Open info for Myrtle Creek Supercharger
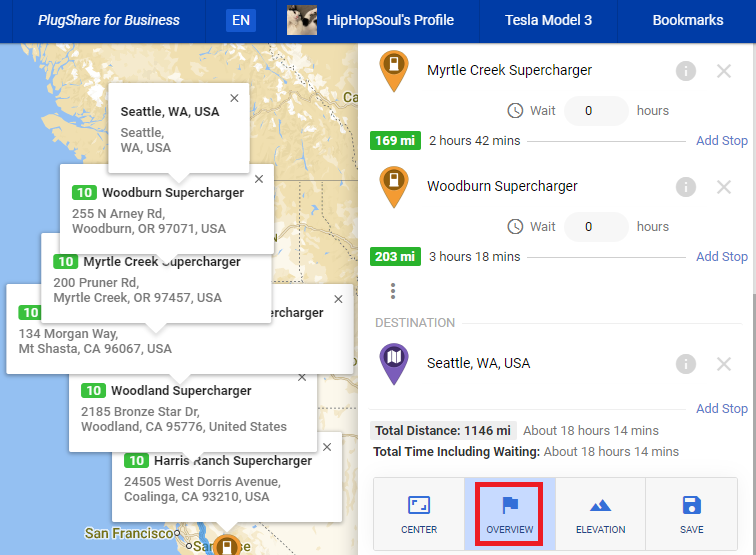Screen dimensions: 756x555 pos(686,71)
